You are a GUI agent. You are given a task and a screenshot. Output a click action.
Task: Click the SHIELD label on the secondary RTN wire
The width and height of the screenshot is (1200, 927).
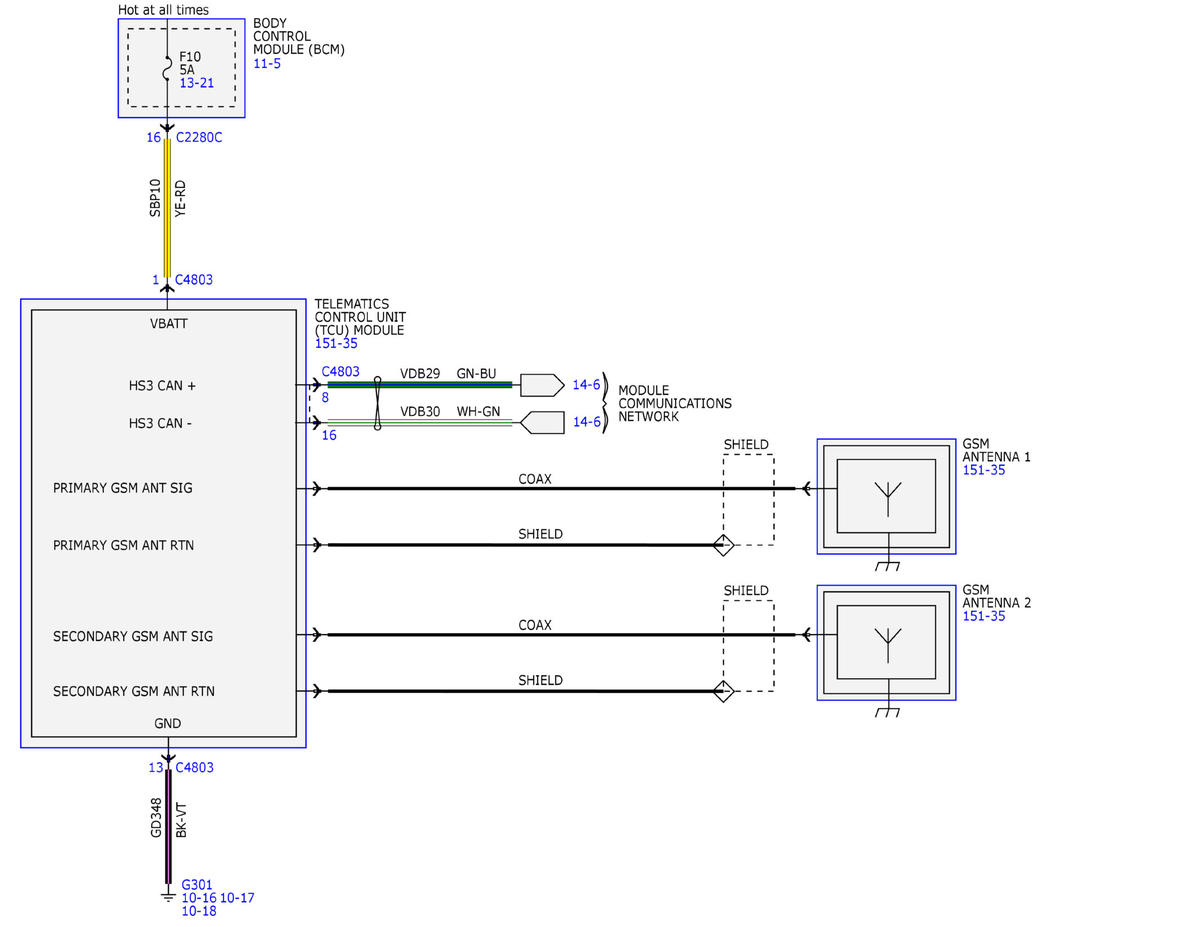[x=540, y=680]
